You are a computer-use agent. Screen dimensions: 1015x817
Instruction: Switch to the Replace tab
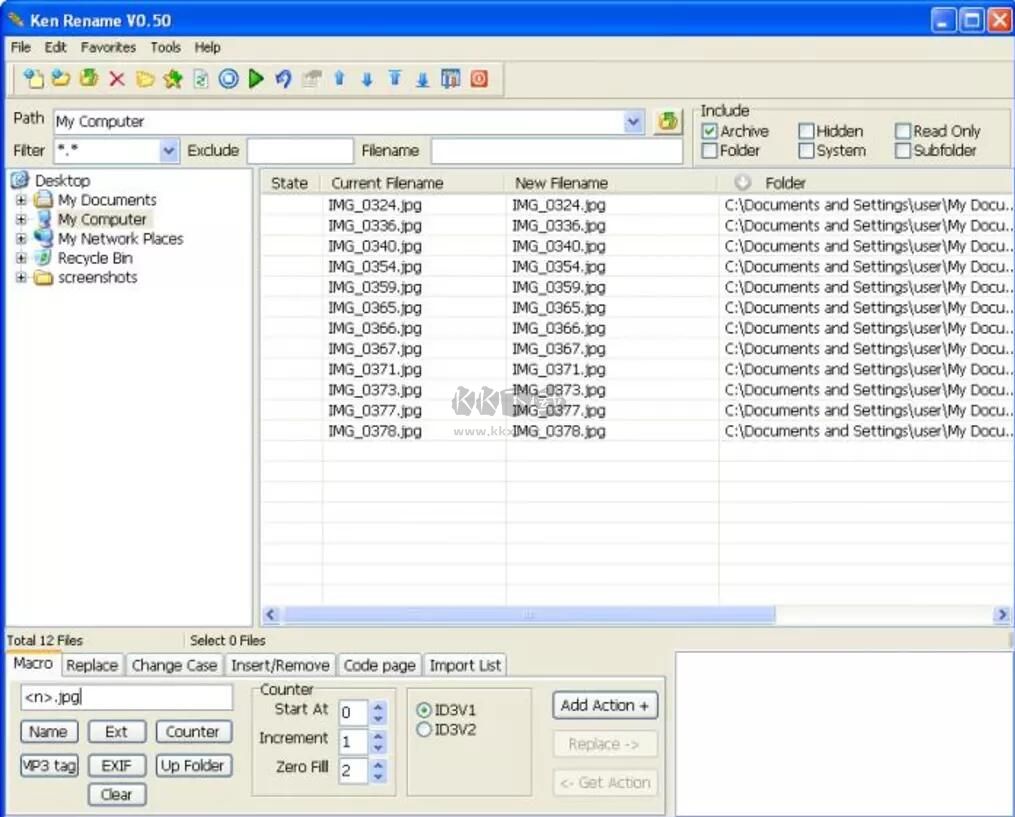(92, 665)
